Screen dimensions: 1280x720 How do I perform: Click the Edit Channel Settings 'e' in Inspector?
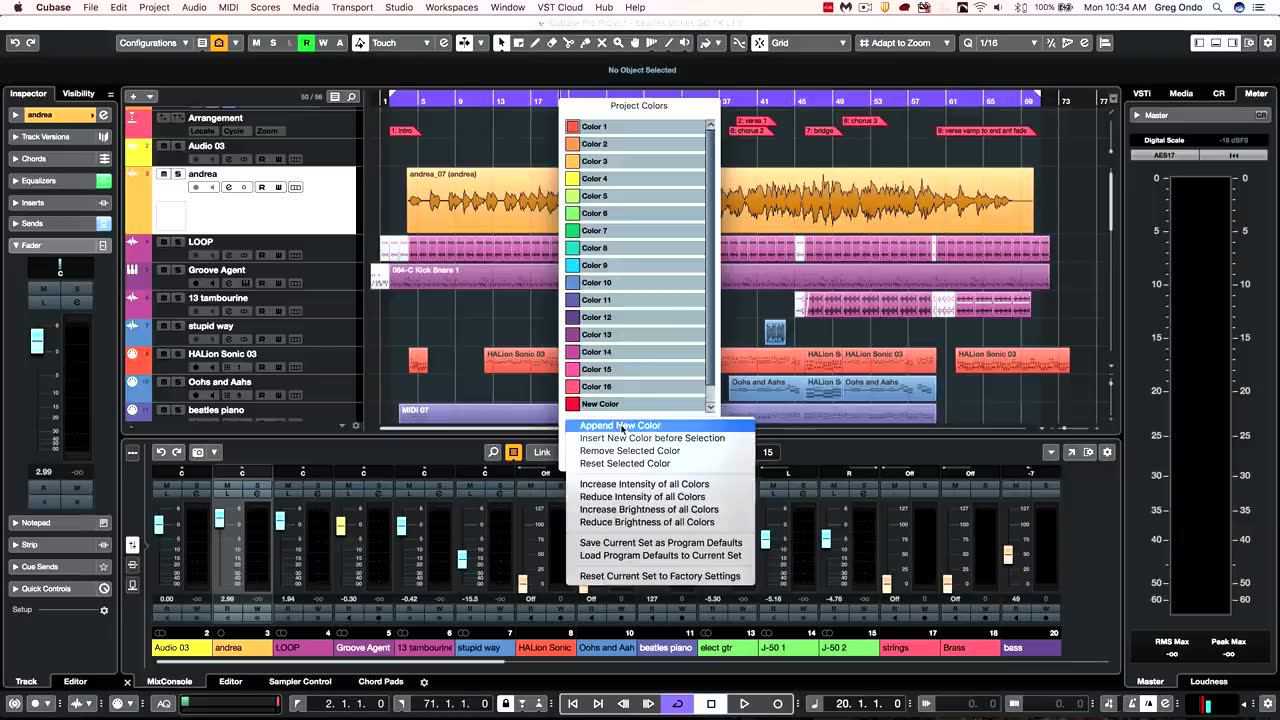point(103,115)
